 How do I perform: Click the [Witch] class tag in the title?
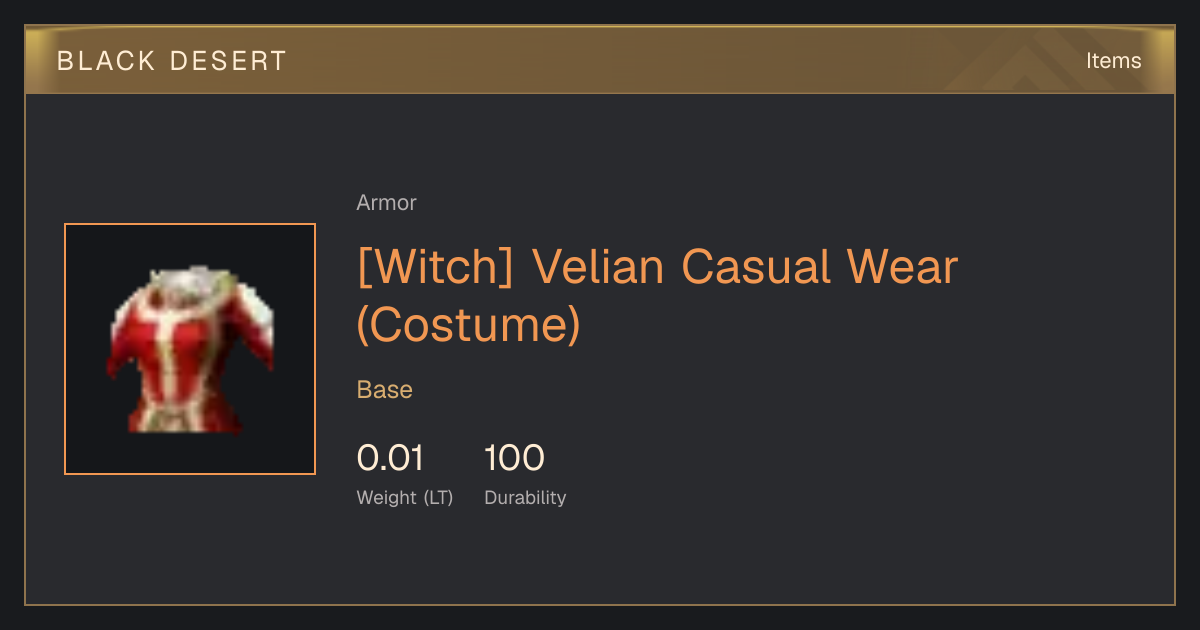point(435,268)
